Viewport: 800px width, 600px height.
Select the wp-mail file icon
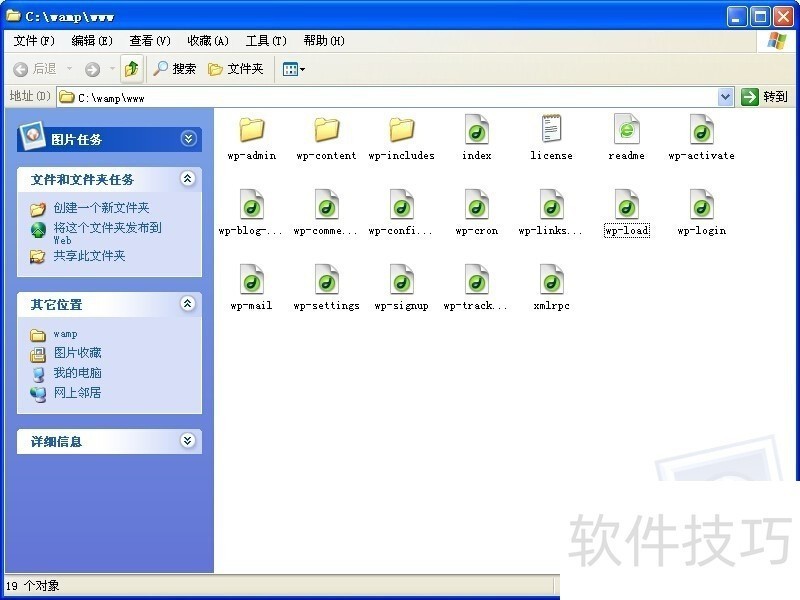pos(252,280)
